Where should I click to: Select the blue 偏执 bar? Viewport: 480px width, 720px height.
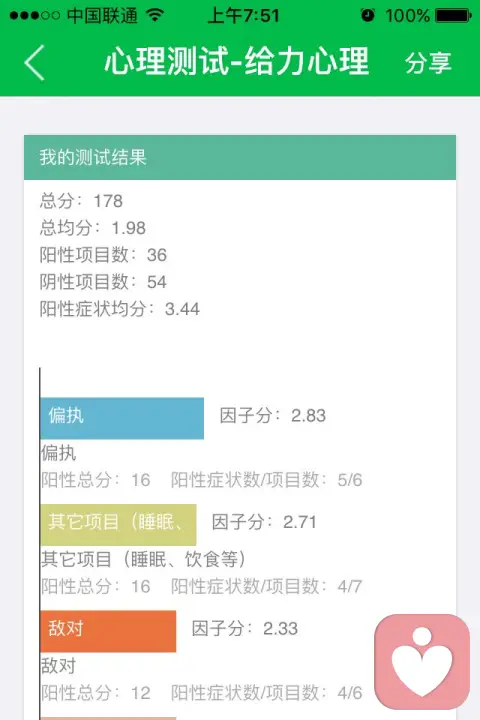pos(122,418)
